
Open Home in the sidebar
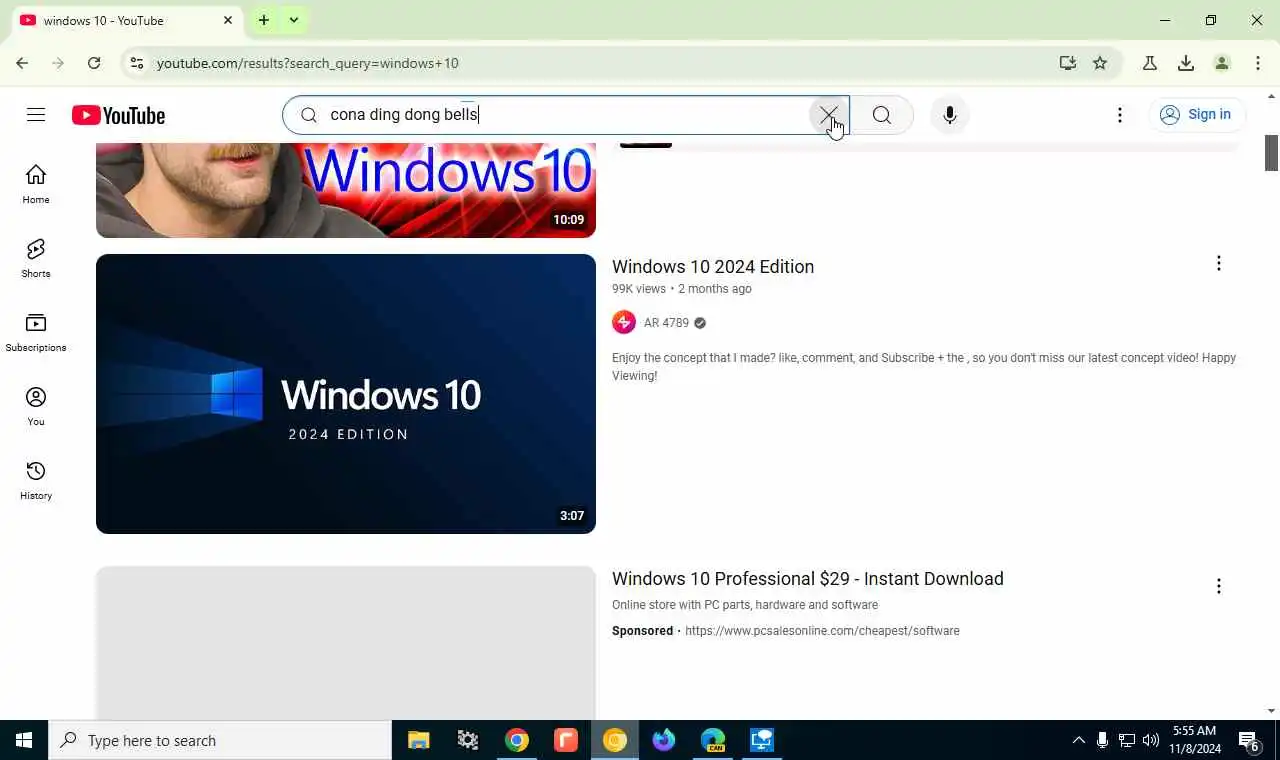[x=36, y=184]
